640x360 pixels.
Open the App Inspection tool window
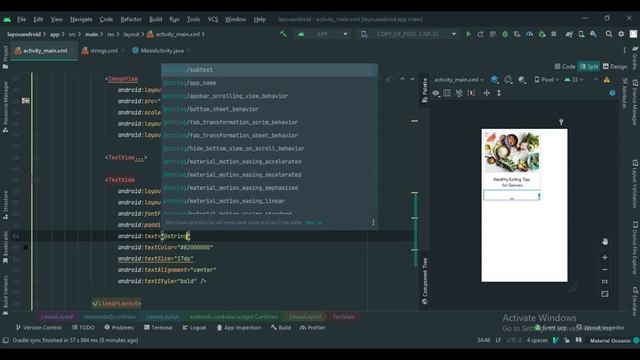coord(239,327)
